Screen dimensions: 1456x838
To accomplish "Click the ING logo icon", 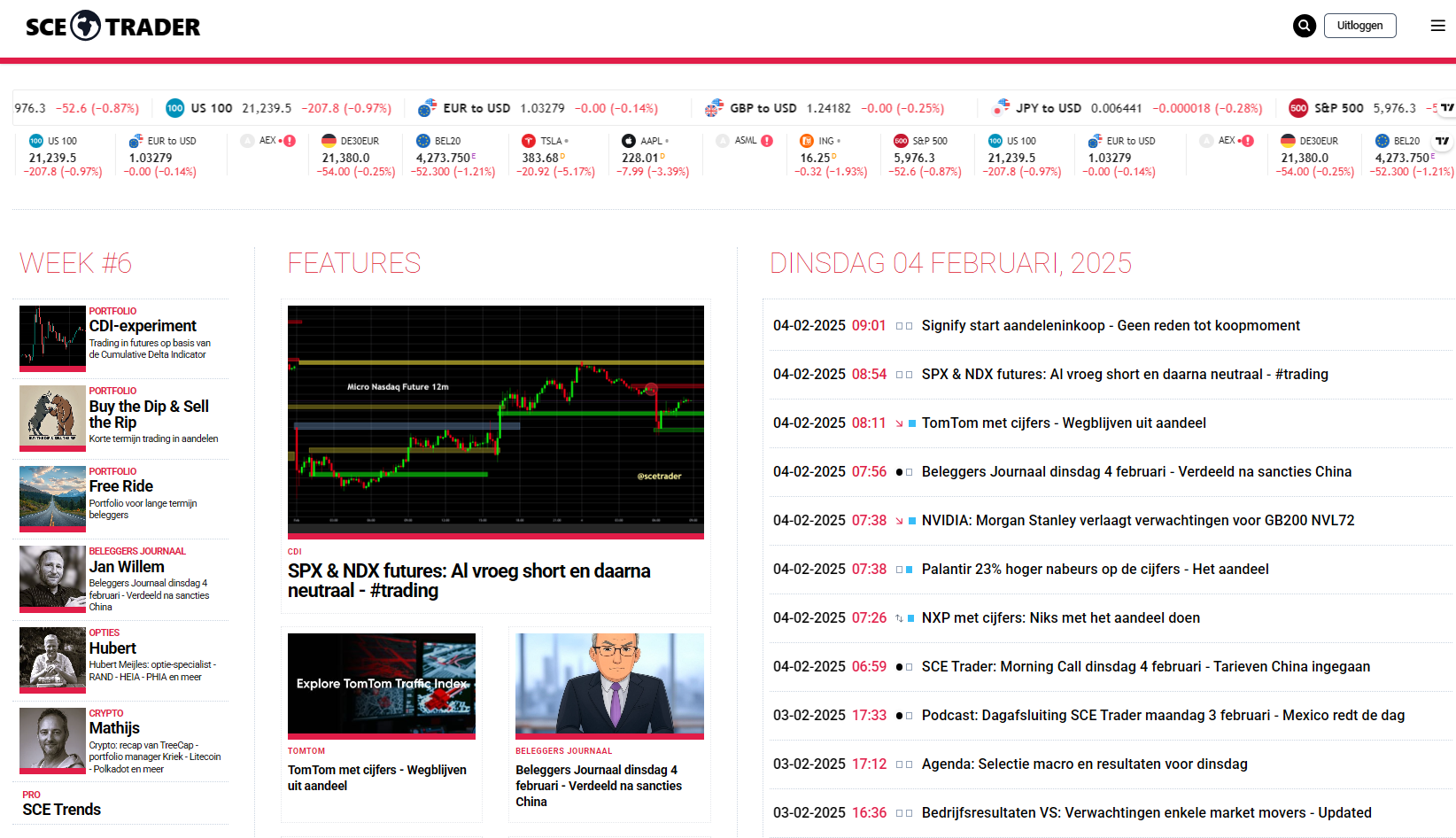I will (807, 141).
